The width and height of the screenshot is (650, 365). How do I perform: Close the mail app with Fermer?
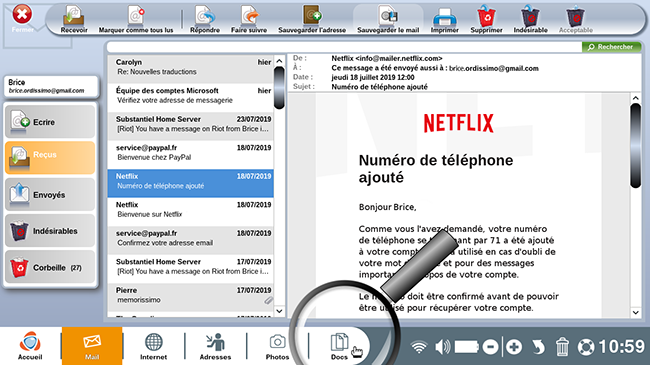pyautogui.click(x=22, y=19)
